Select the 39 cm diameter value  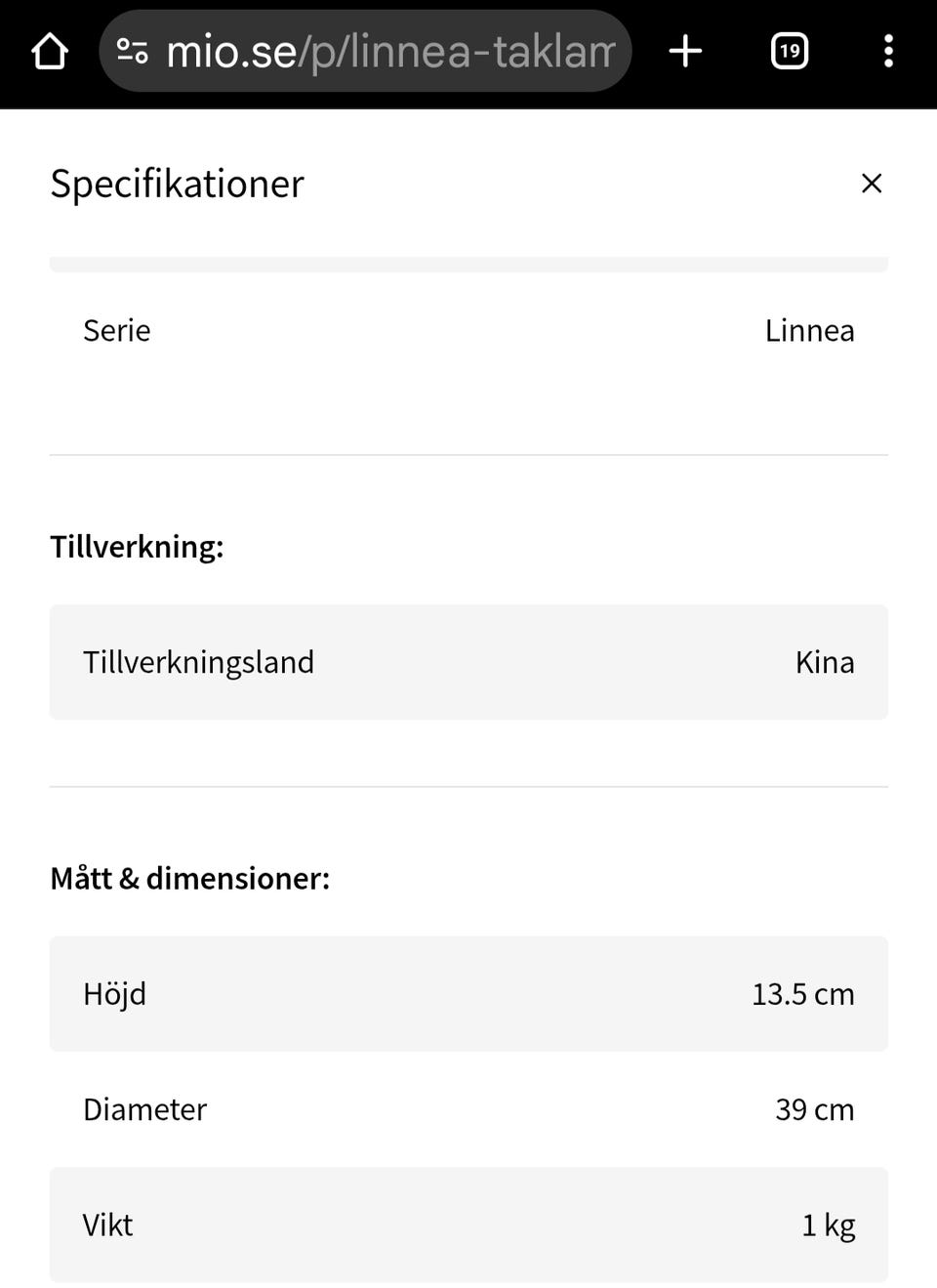coord(814,1109)
